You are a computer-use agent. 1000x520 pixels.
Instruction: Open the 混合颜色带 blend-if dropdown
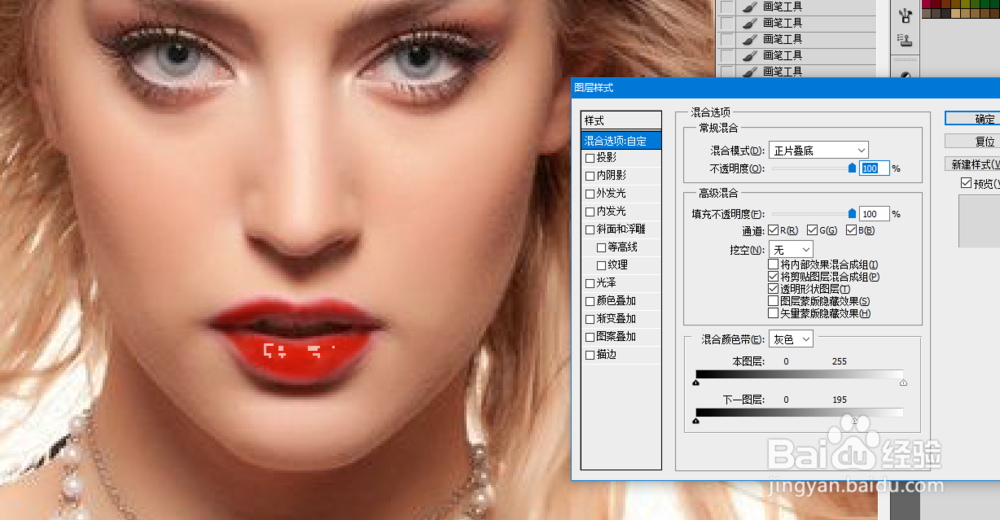click(791, 339)
